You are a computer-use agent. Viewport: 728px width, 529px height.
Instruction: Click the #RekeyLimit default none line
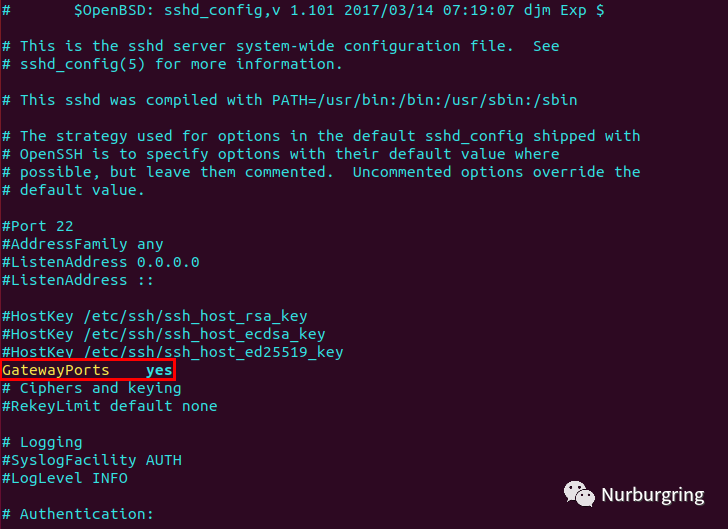[x=110, y=406]
